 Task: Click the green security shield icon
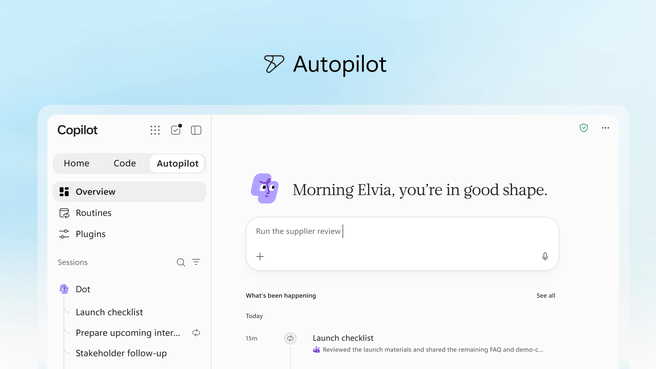tap(584, 128)
